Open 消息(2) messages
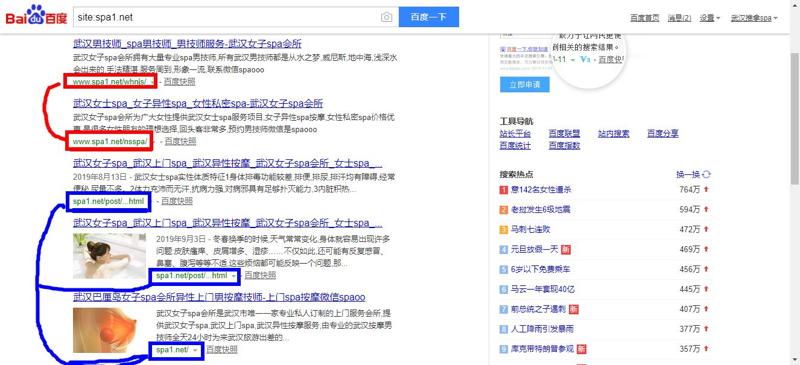800x365 pixels. (x=680, y=18)
